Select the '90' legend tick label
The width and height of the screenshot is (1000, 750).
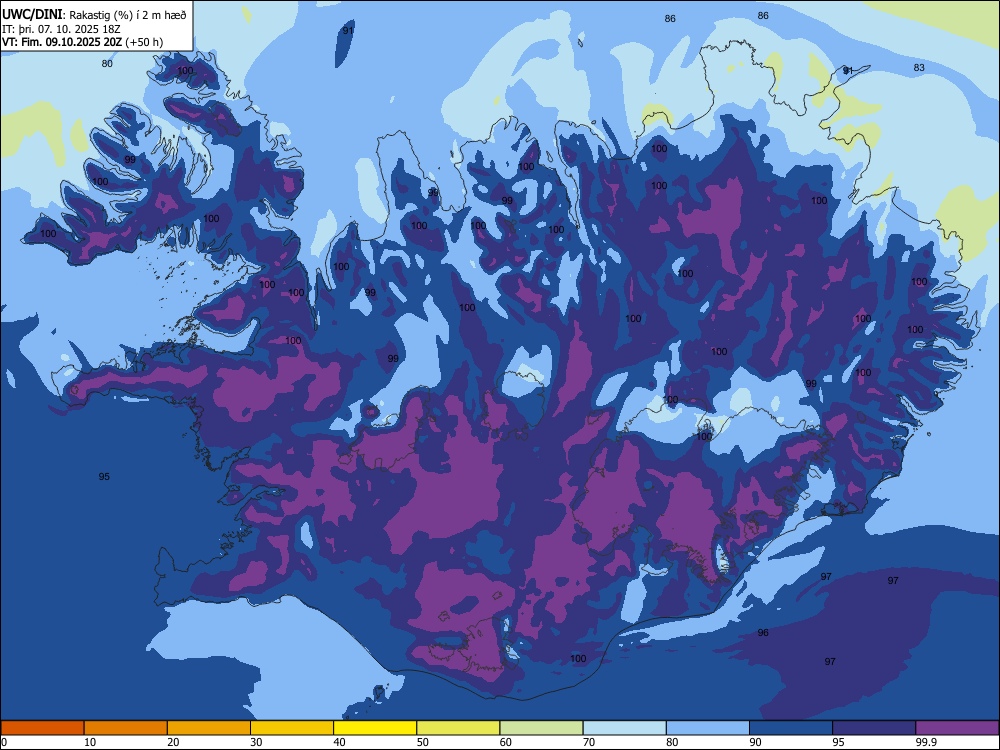755,742
